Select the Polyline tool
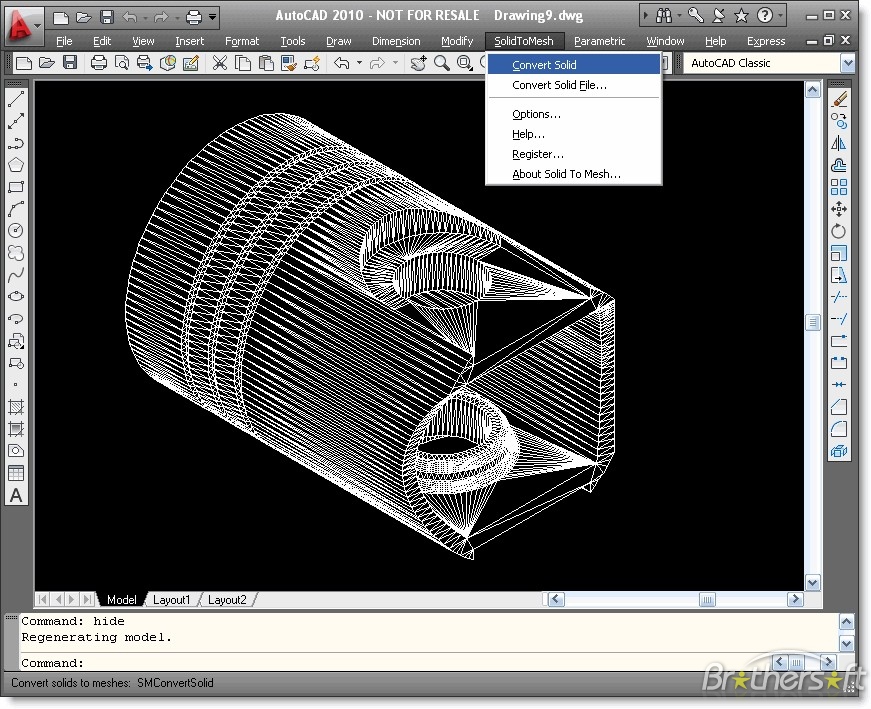The height and width of the screenshot is (709, 871). pos(16,143)
